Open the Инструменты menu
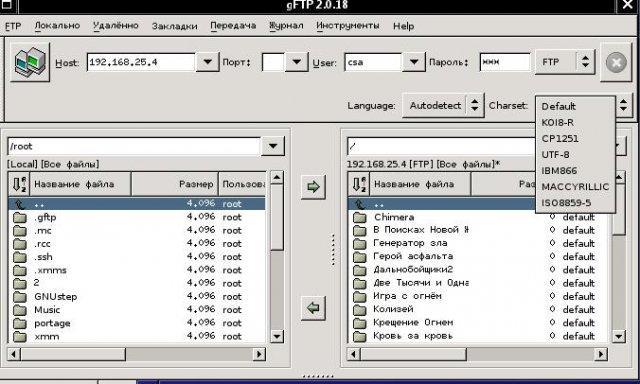Image resolution: width=640 pixels, height=384 pixels. pos(348,26)
